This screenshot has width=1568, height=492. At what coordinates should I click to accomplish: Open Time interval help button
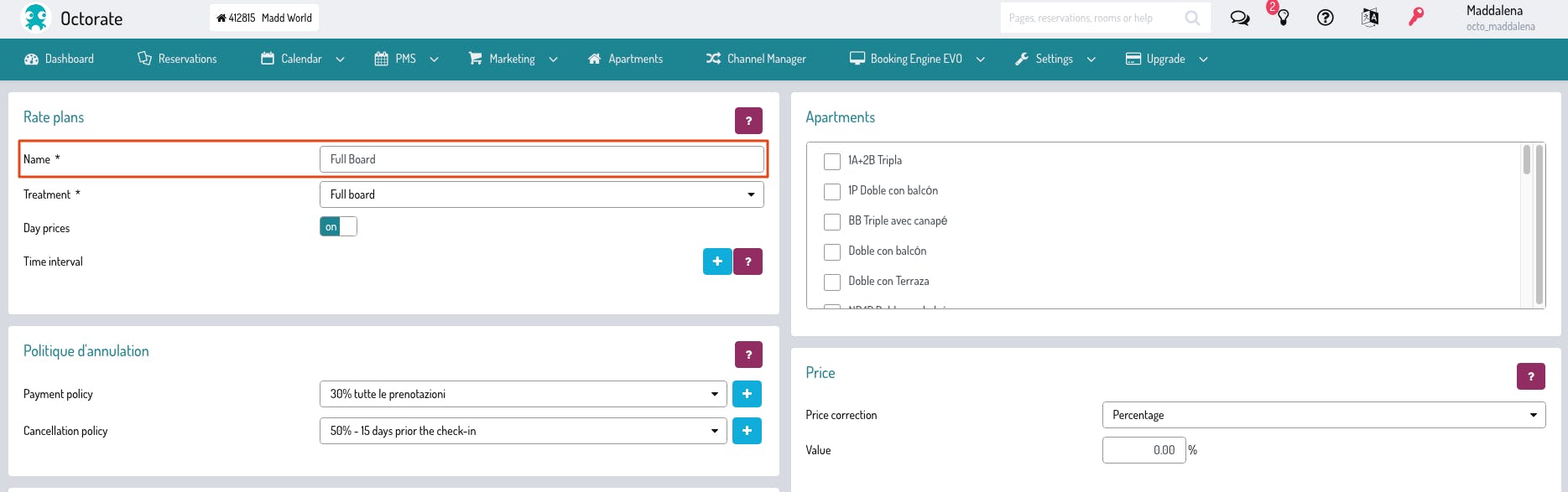(748, 262)
